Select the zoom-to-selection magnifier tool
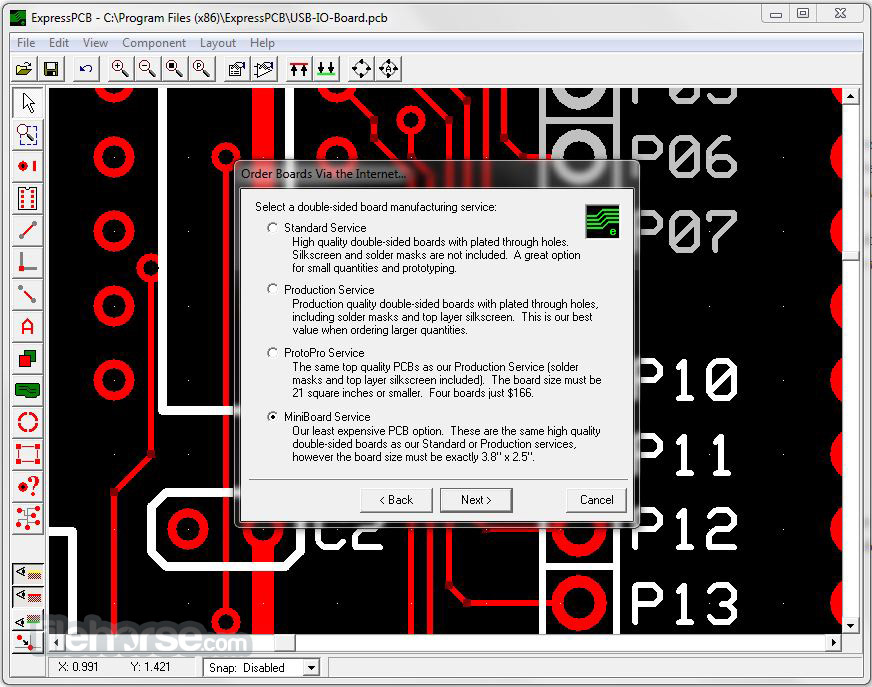The width and height of the screenshot is (872, 687). (x=27, y=135)
